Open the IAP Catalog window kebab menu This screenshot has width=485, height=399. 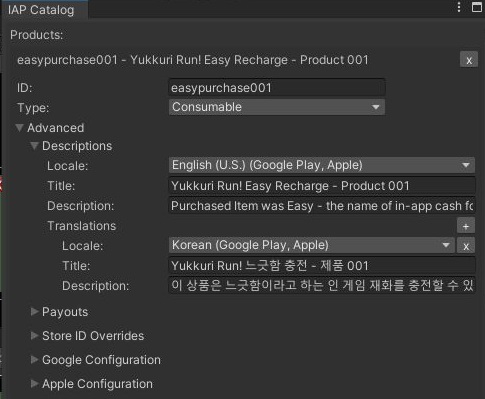(459, 7)
